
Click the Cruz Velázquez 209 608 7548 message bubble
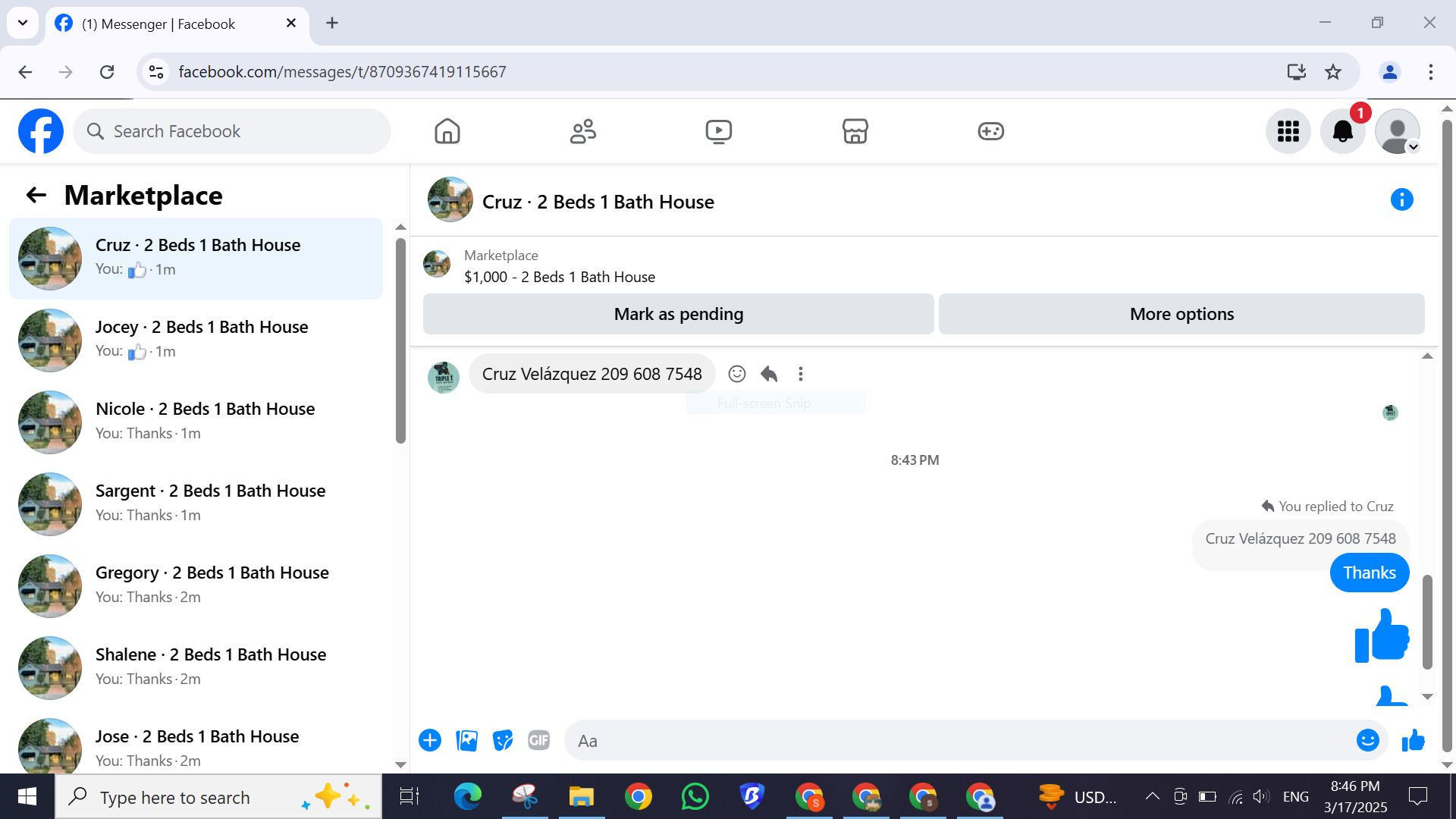click(592, 374)
